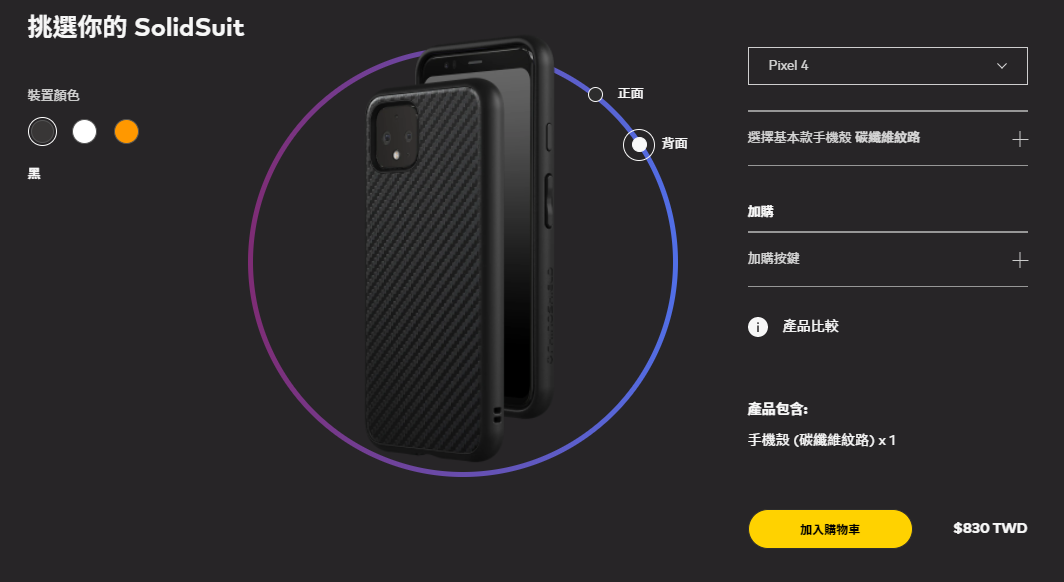Open the 產品比較 link

click(810, 326)
